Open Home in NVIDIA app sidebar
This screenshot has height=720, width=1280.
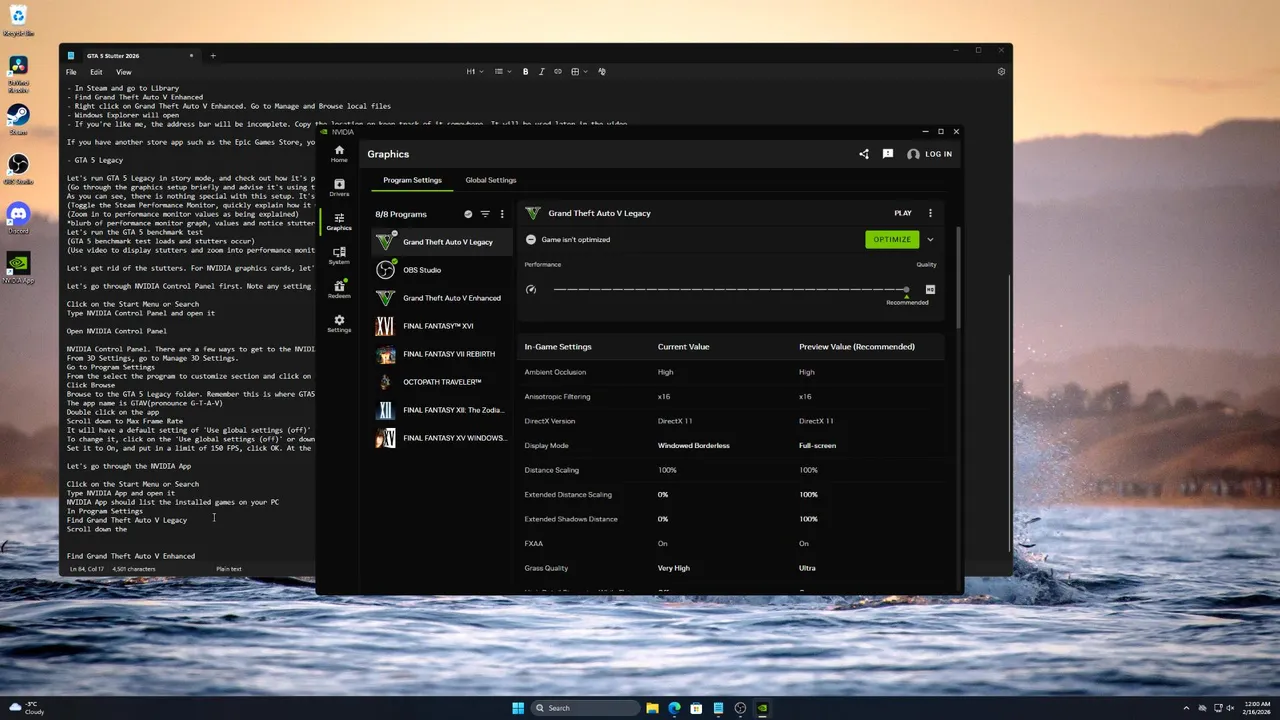click(x=339, y=153)
